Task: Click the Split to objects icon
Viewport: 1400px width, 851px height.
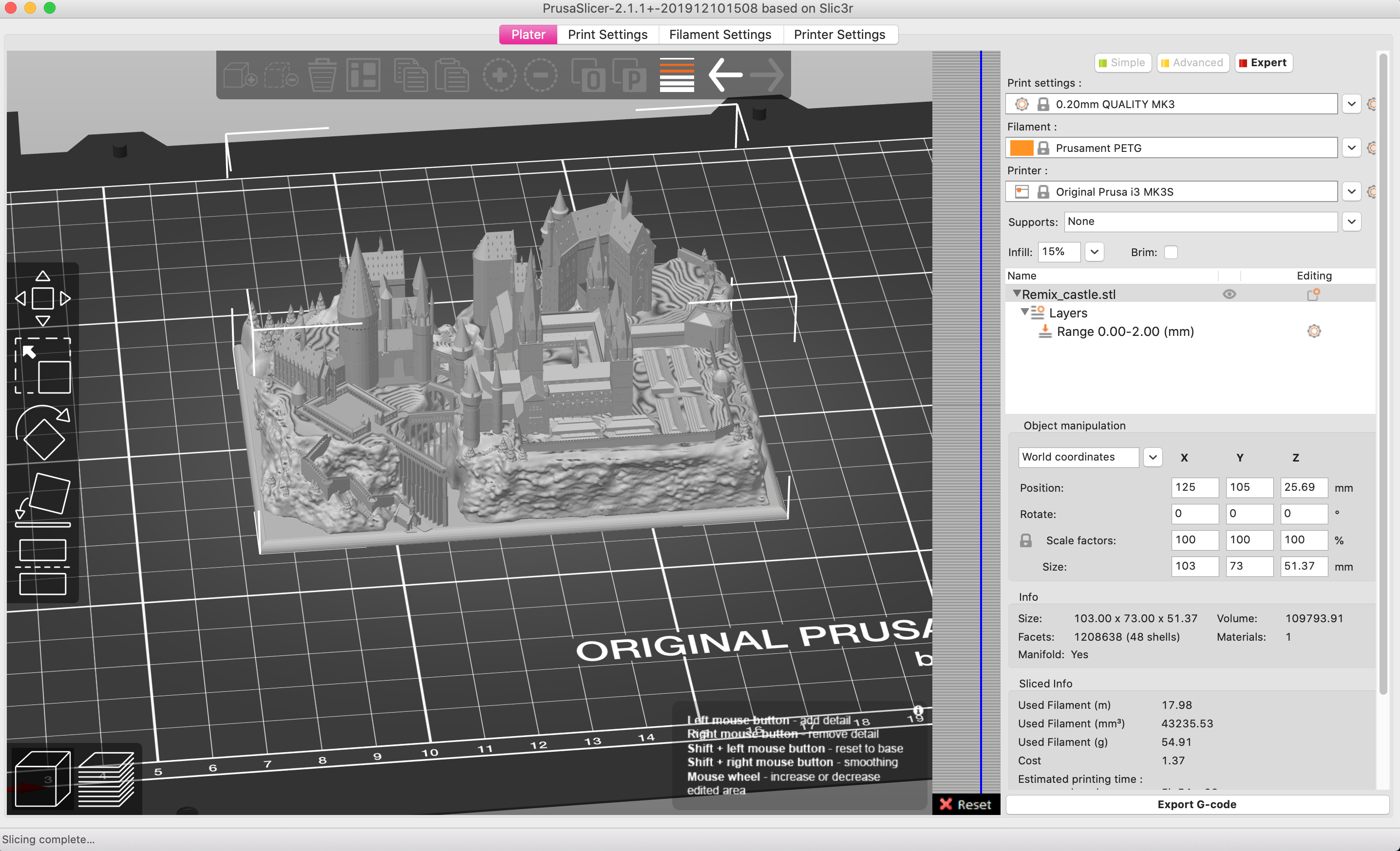Action: pos(587,75)
